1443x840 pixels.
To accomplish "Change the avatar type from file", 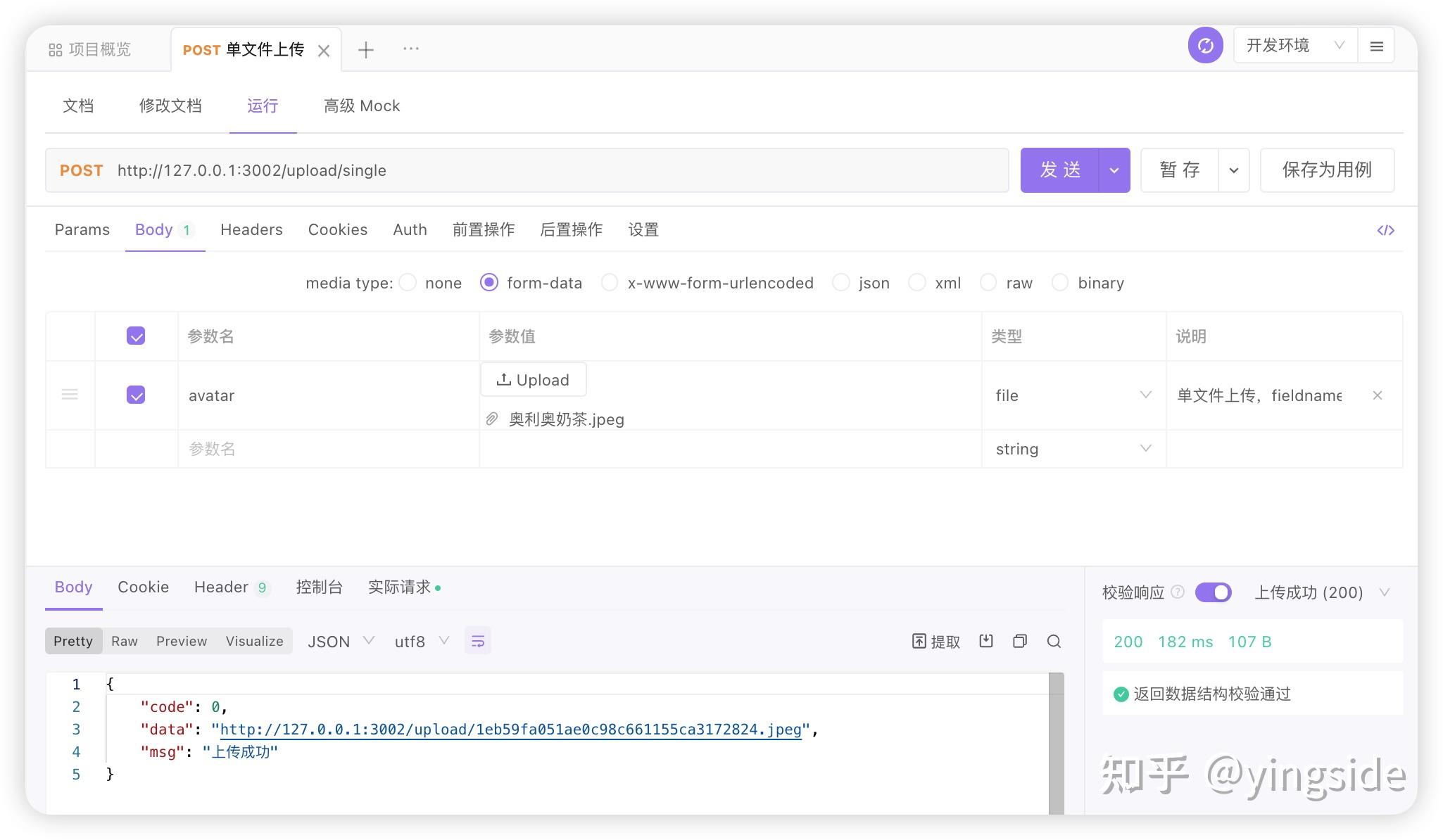I will 1073,395.
